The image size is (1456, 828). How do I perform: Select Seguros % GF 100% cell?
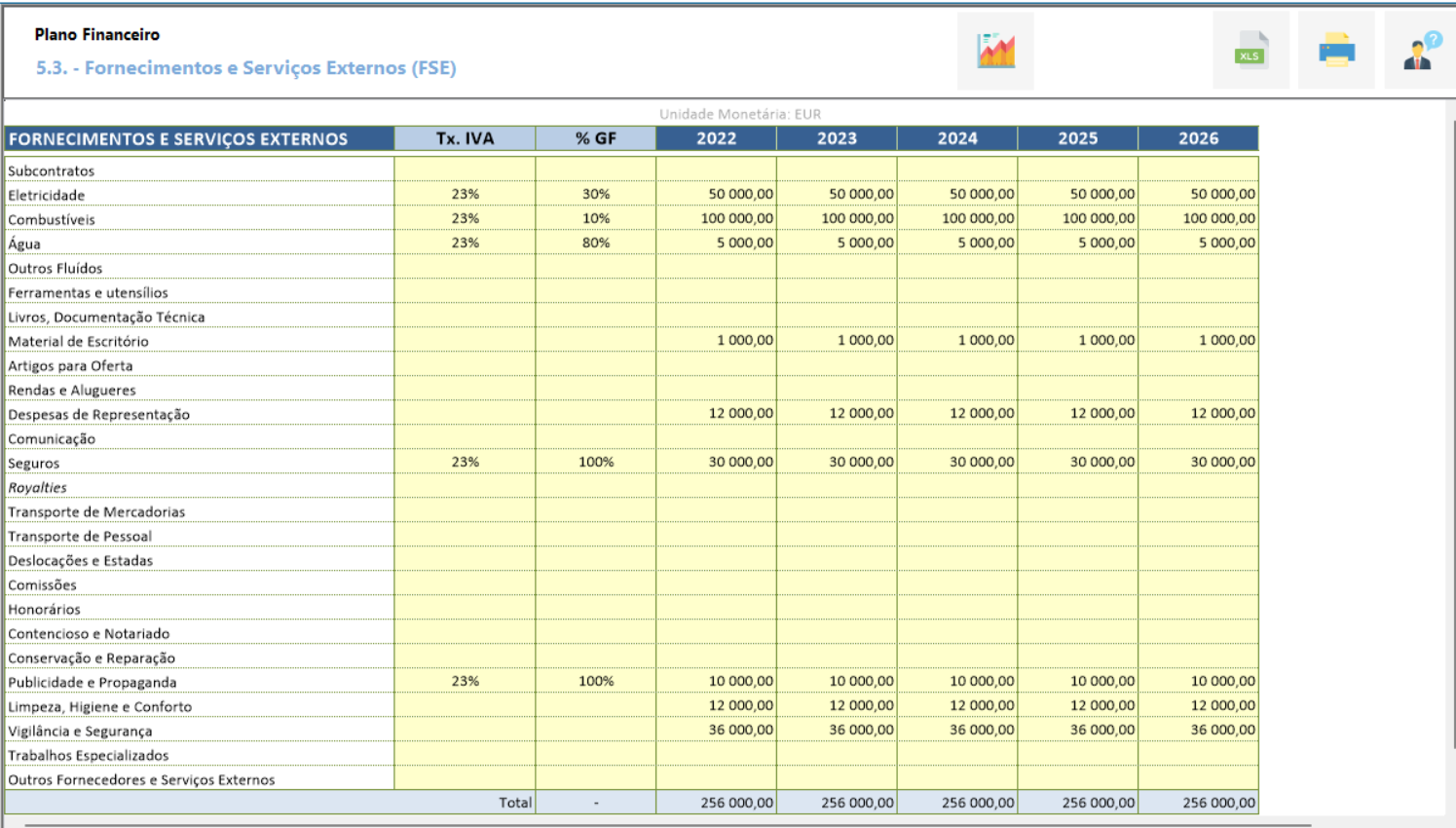596,462
